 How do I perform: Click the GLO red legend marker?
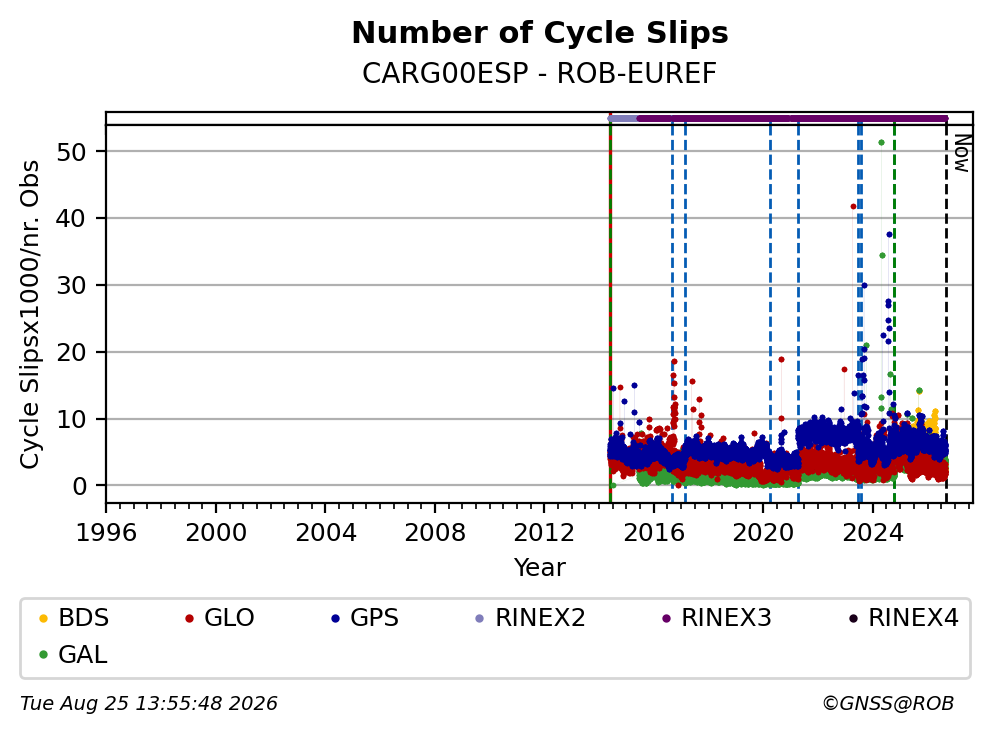189,618
